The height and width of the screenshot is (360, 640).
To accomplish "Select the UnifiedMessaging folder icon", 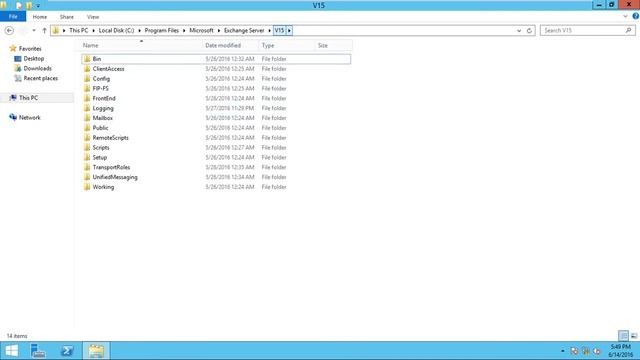I will click(87, 177).
